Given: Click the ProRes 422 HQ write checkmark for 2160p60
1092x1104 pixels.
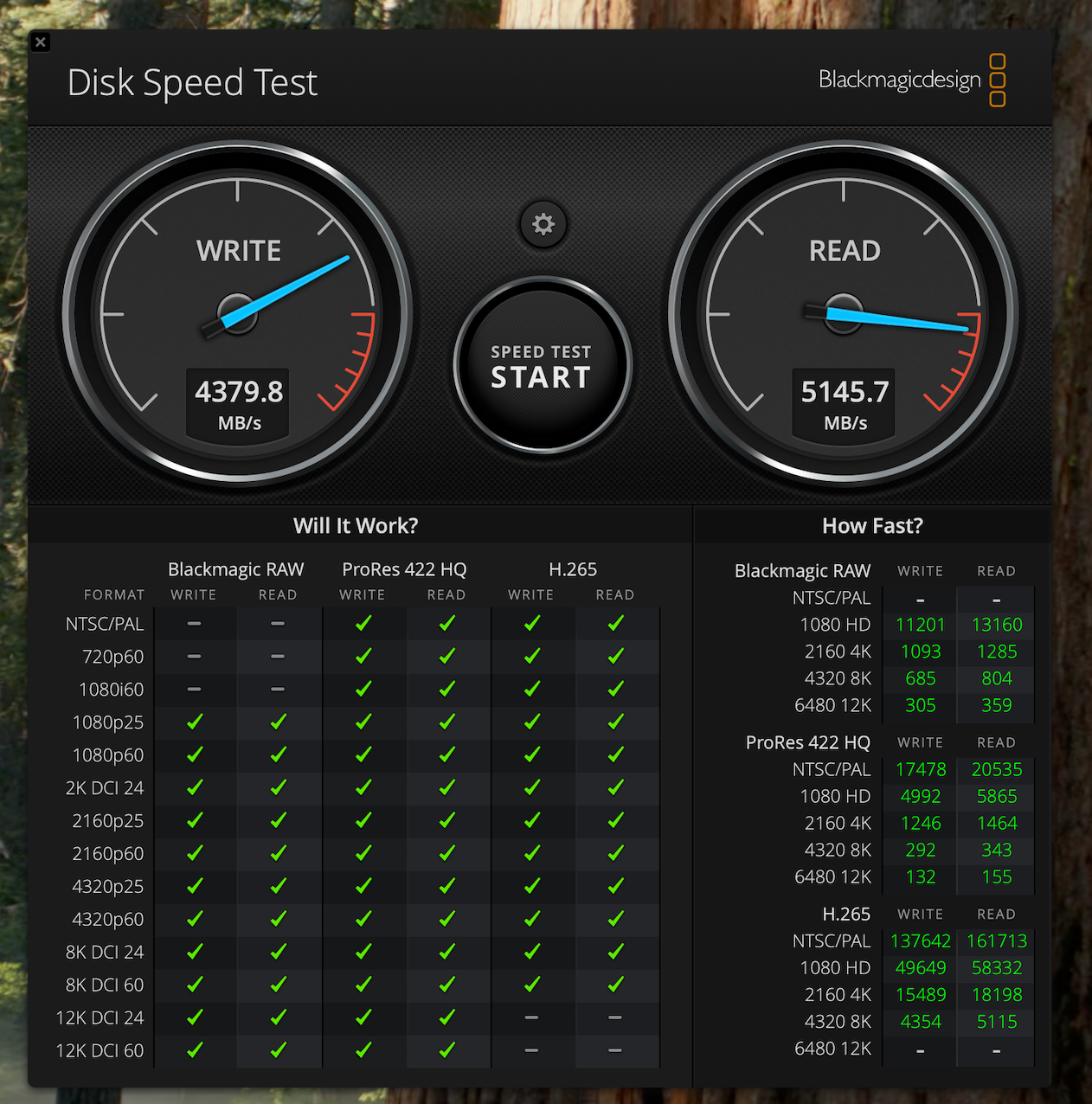Looking at the screenshot, I should [363, 853].
